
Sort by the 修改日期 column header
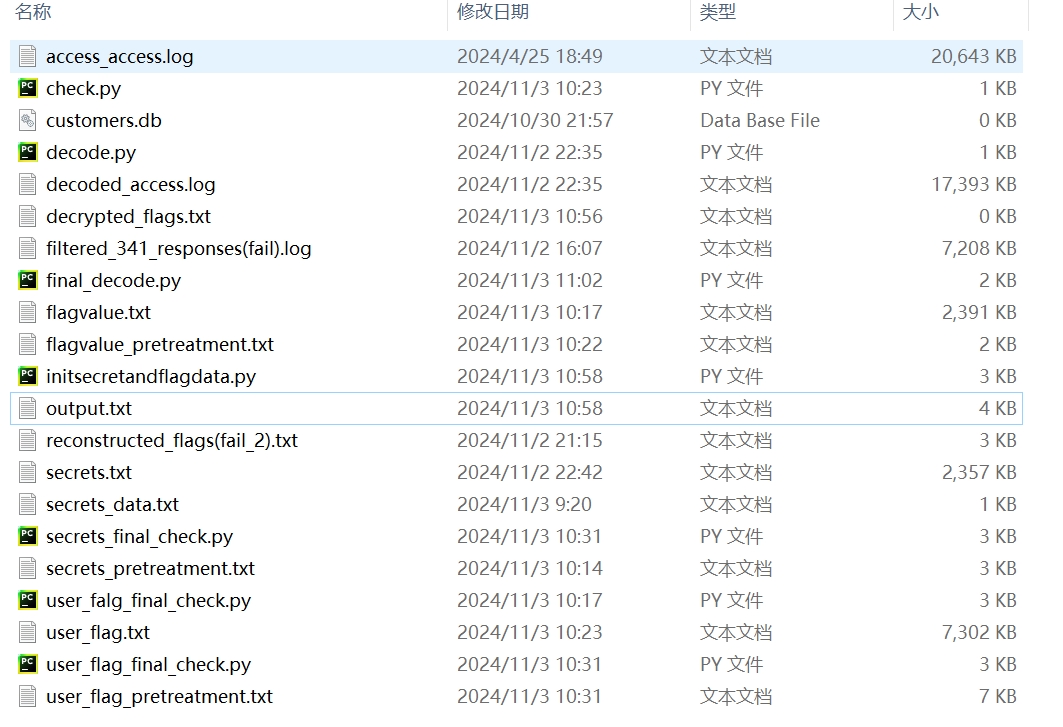point(492,12)
